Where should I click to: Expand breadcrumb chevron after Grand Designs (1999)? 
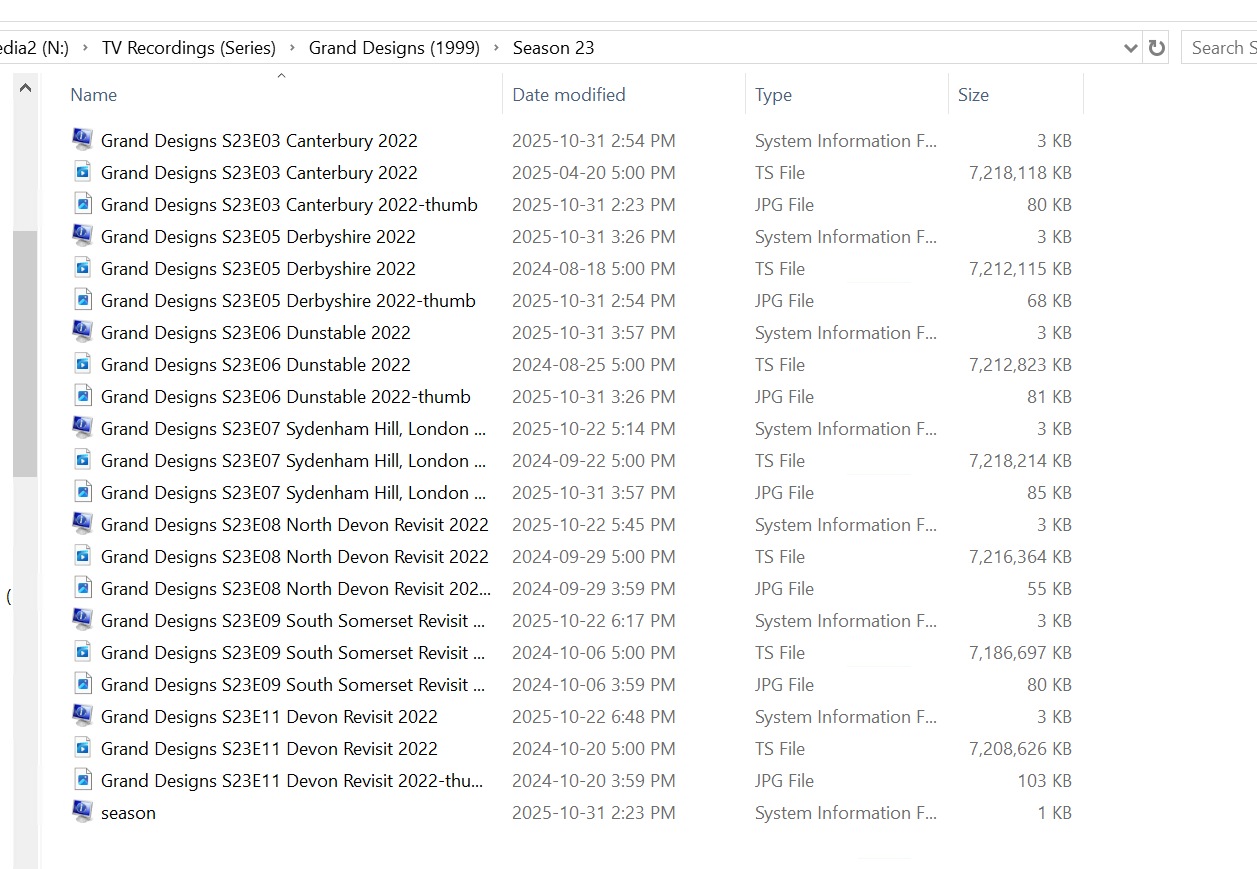(496, 48)
